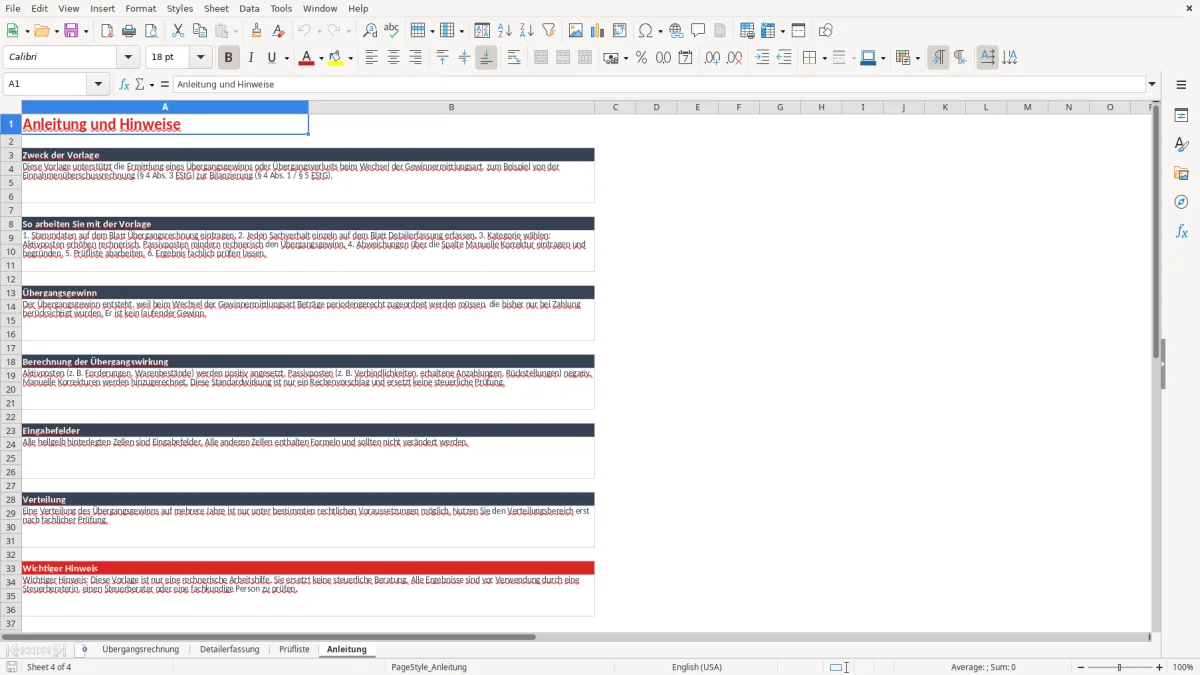Insert comment icon
The width and height of the screenshot is (1200, 675).
698,31
